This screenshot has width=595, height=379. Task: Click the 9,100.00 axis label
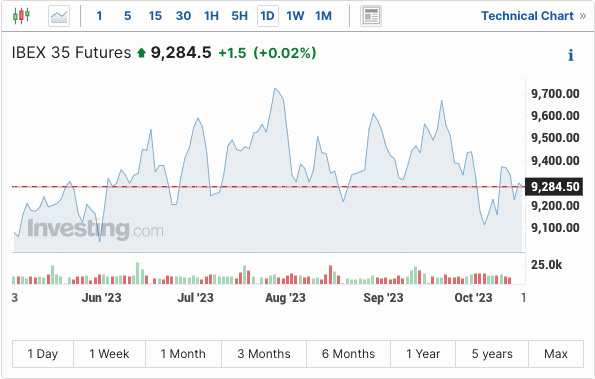click(555, 228)
